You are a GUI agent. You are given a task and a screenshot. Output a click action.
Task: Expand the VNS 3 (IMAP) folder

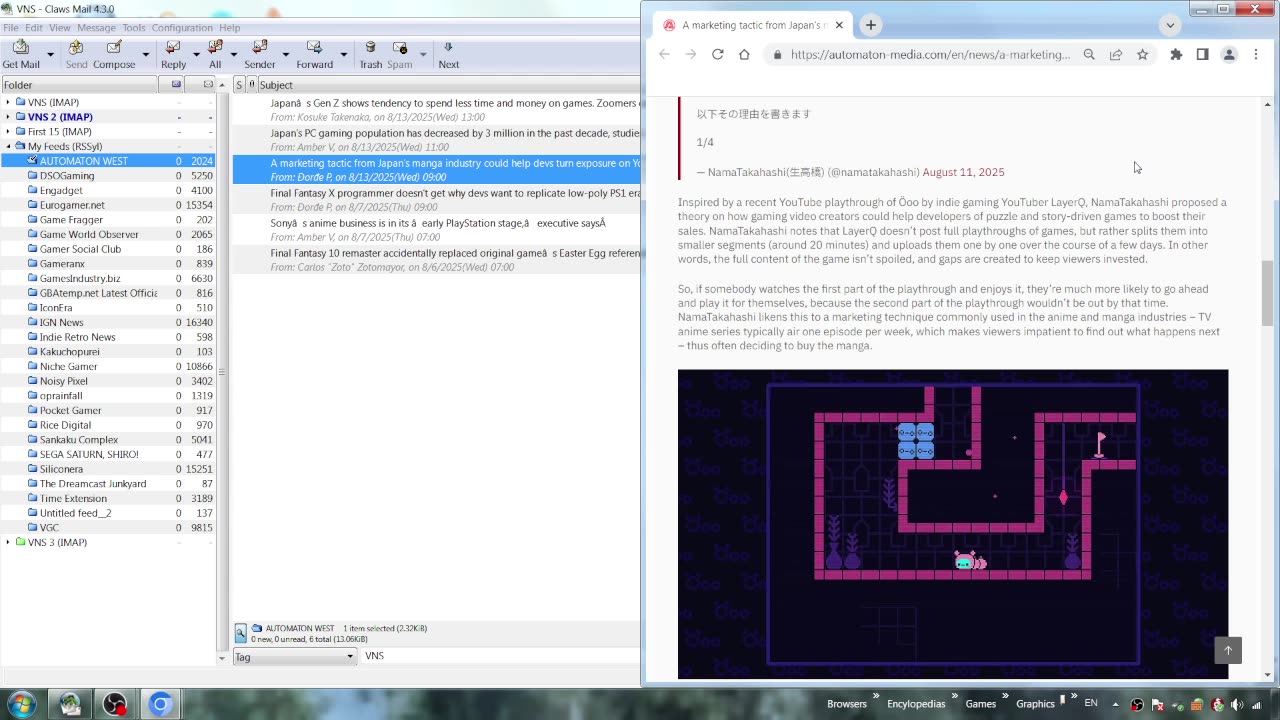tap(8, 542)
